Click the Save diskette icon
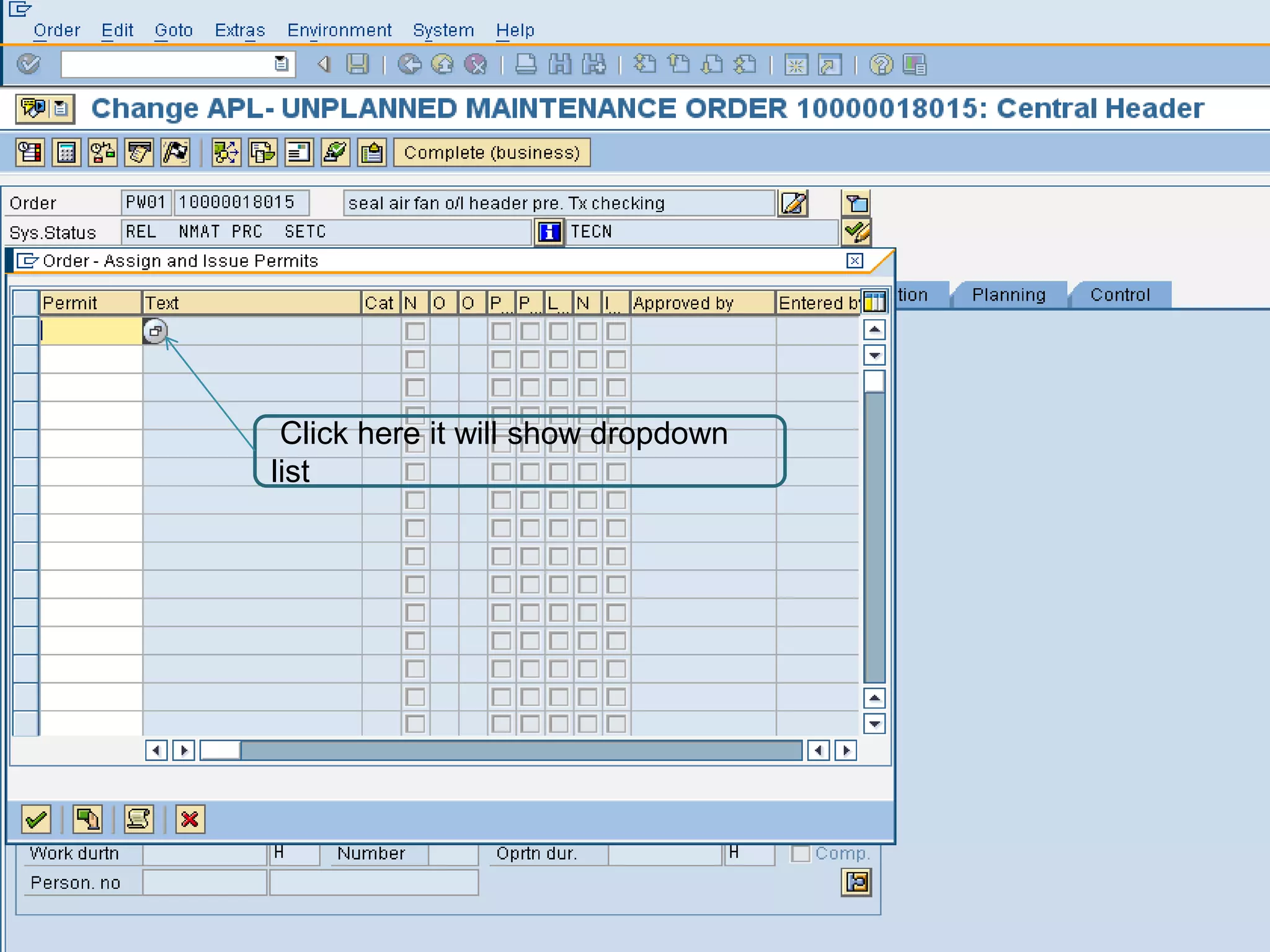Screen dimensions: 1270x952 pos(357,64)
